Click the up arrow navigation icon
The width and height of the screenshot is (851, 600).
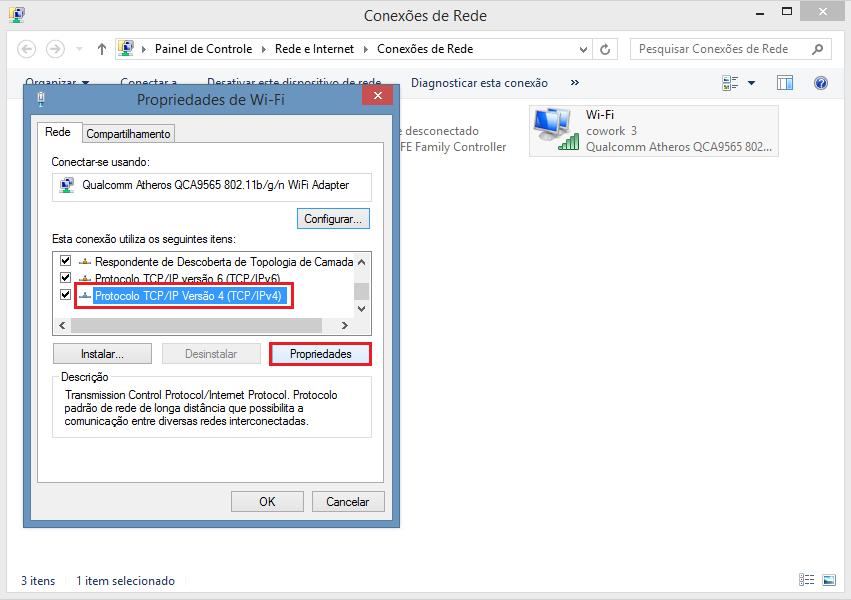tap(102, 49)
